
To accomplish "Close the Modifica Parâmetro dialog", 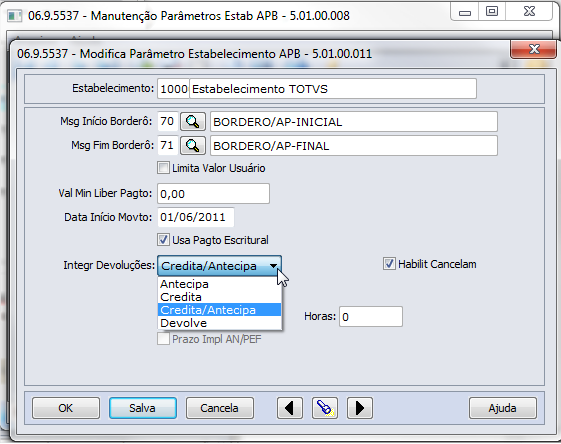I will click(533, 49).
